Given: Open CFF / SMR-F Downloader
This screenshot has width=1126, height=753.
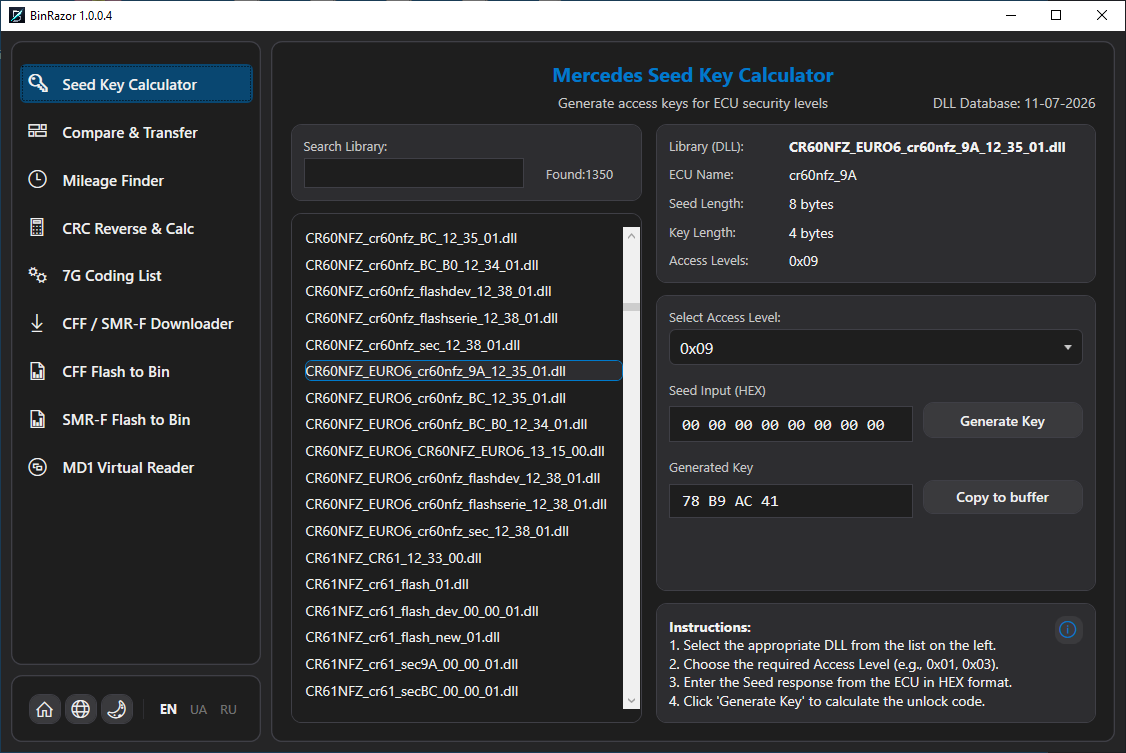Looking at the screenshot, I should click(136, 324).
